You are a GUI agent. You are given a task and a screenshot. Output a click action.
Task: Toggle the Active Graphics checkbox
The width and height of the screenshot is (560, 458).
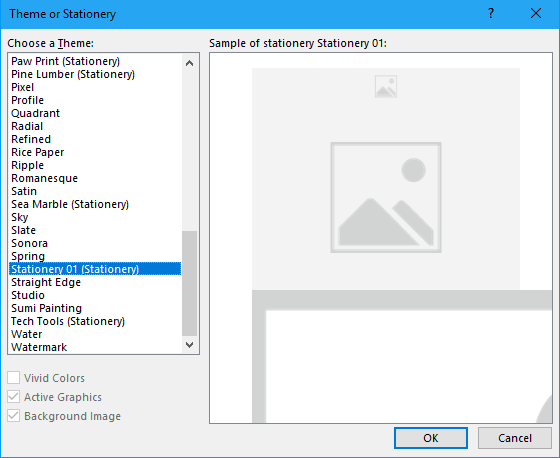coord(14,397)
